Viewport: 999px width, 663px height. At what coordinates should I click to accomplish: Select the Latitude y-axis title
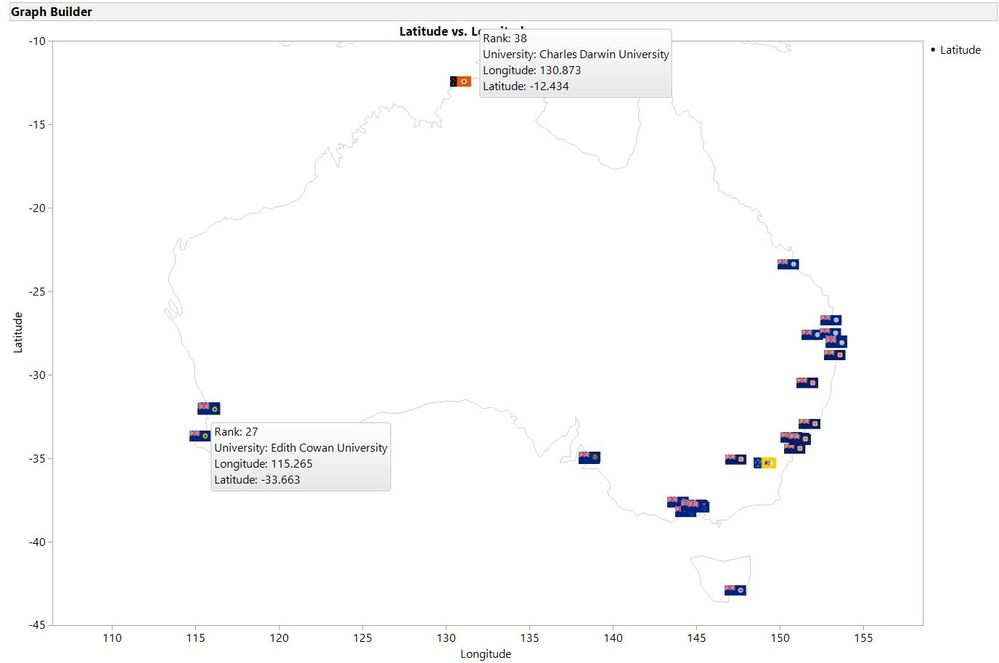coord(18,332)
